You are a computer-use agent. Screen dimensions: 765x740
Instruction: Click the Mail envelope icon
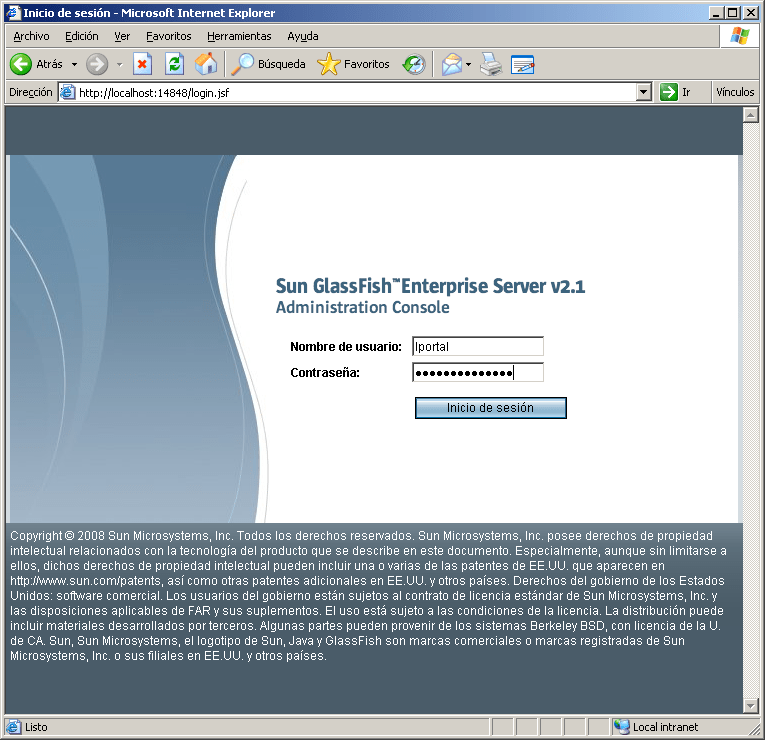coord(452,64)
